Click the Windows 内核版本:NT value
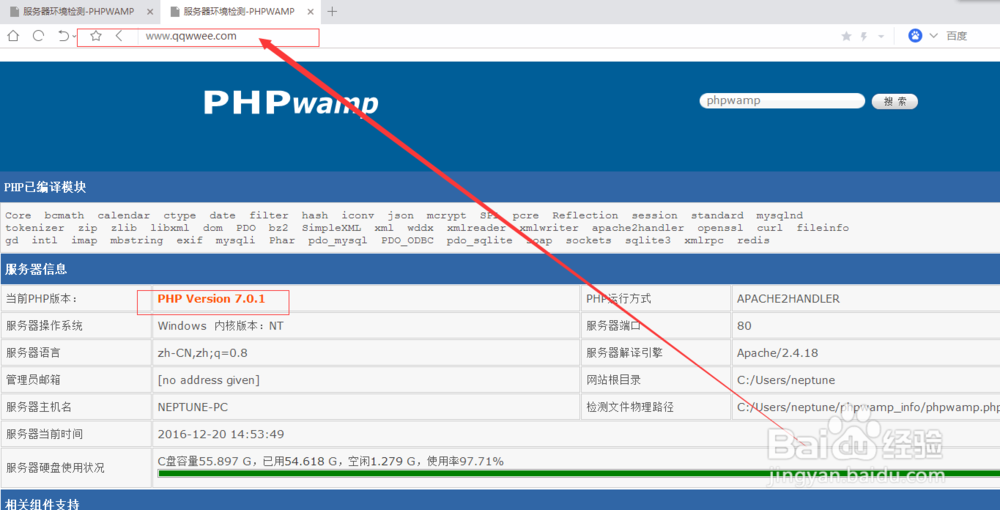The height and width of the screenshot is (510, 1000). tap(221, 326)
